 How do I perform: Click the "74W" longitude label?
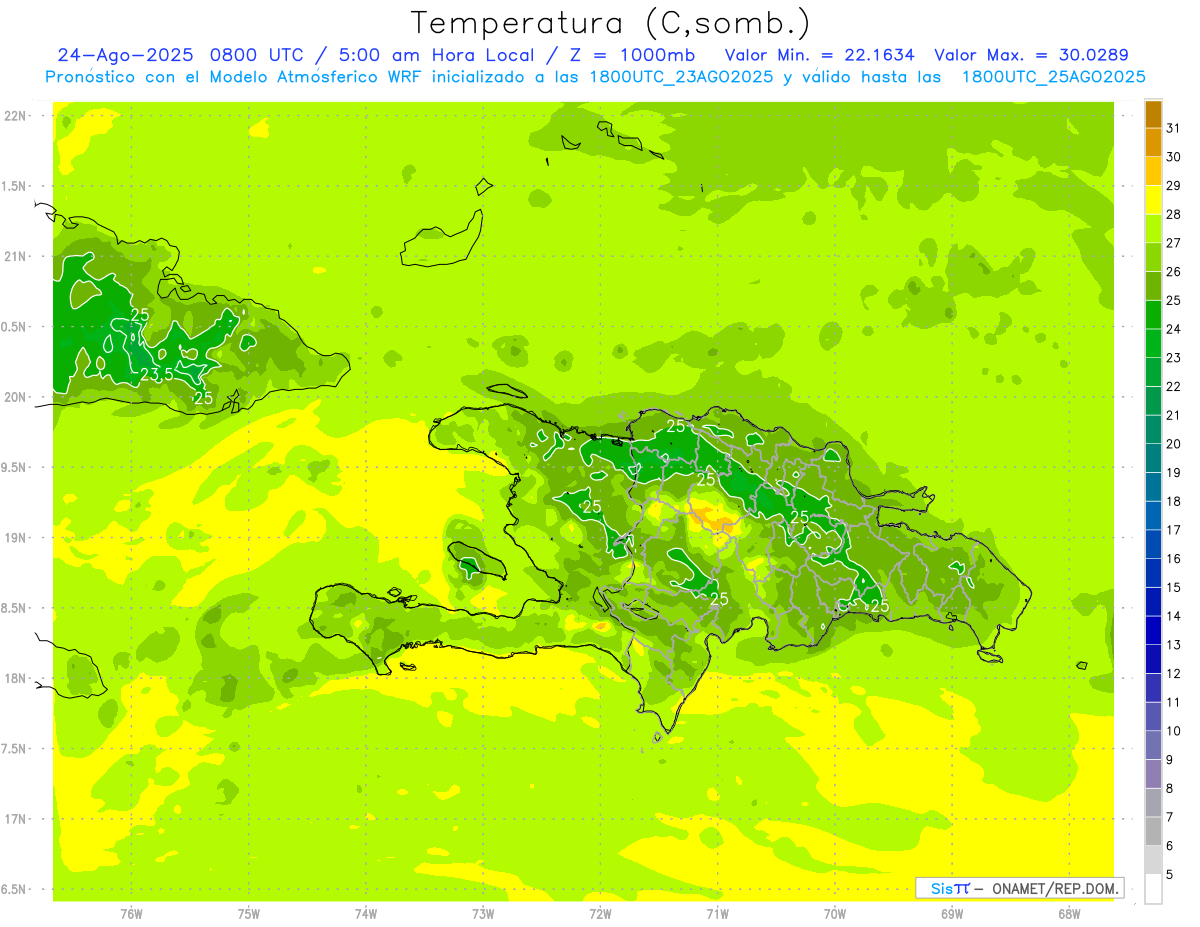coord(366,914)
